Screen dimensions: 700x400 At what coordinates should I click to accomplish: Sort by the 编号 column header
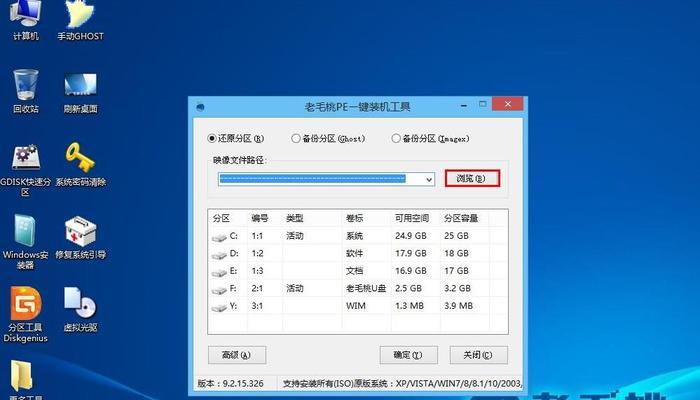pyautogui.click(x=260, y=218)
